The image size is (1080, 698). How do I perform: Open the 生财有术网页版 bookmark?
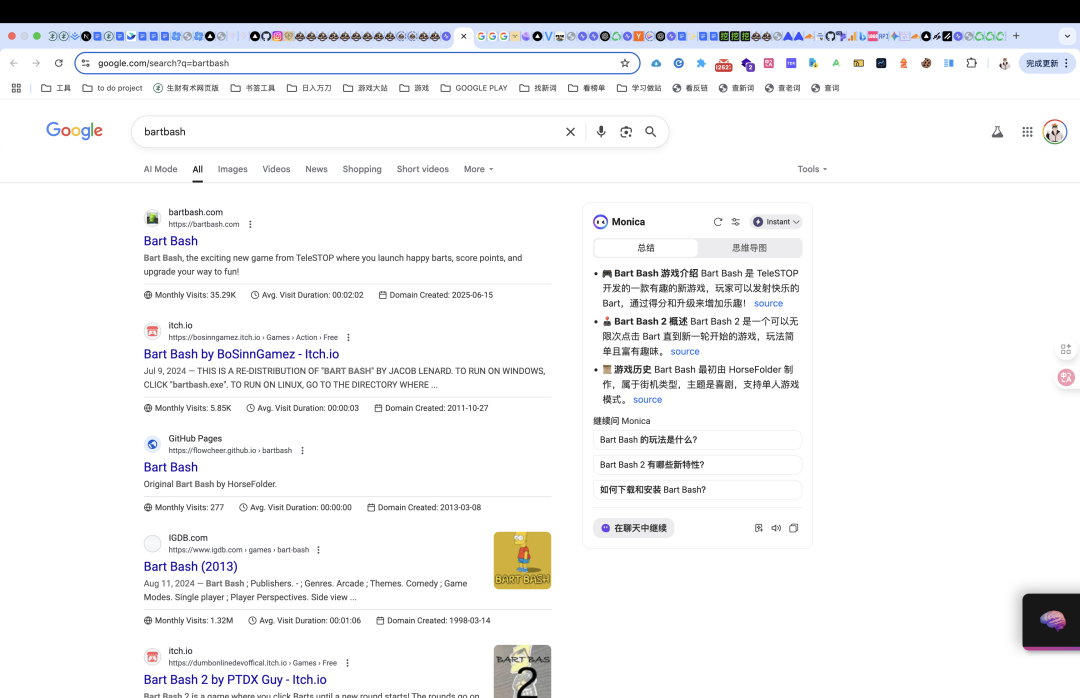(186, 88)
